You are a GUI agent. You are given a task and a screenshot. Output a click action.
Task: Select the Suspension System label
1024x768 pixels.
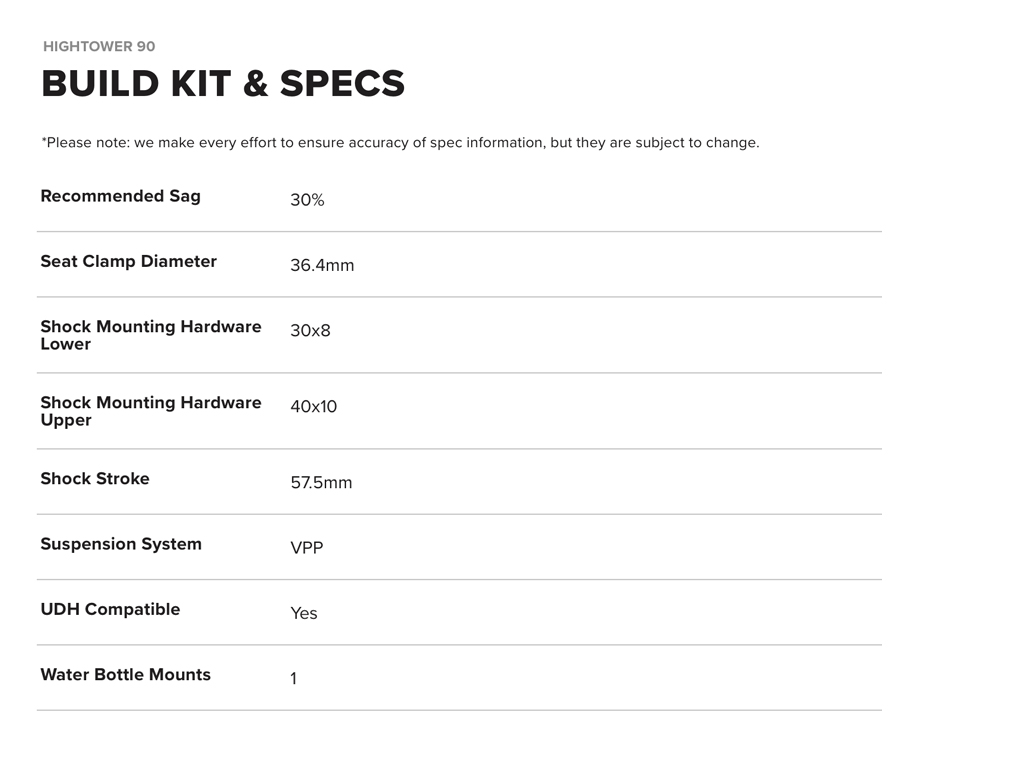click(x=121, y=544)
